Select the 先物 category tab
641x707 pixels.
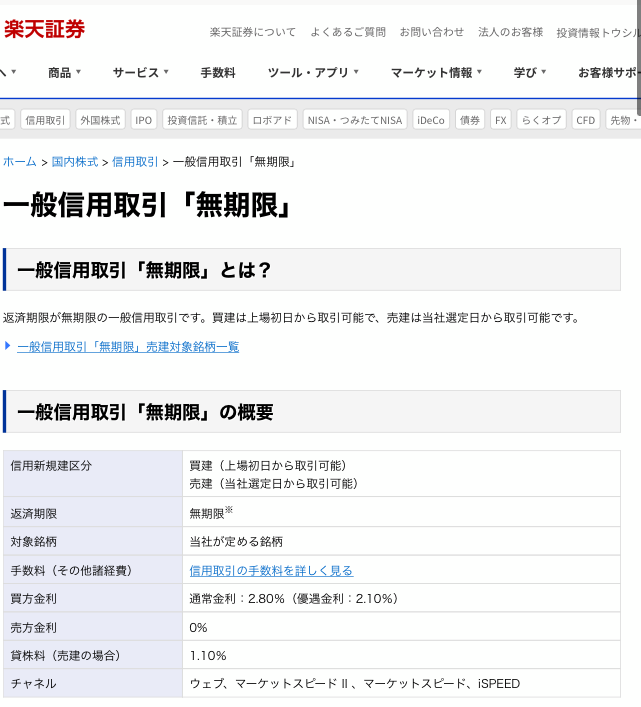tap(623, 120)
